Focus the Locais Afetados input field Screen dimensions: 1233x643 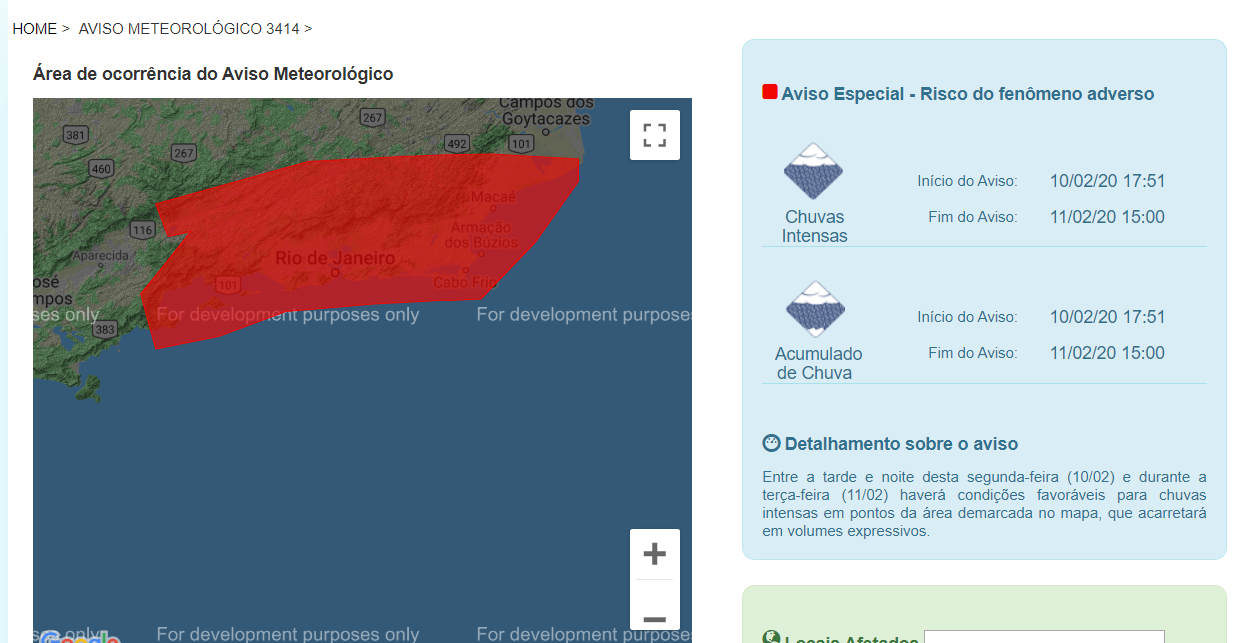click(1043, 637)
